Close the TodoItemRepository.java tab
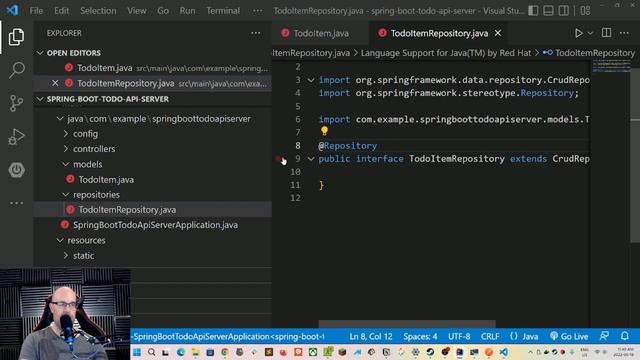 (x=498, y=33)
